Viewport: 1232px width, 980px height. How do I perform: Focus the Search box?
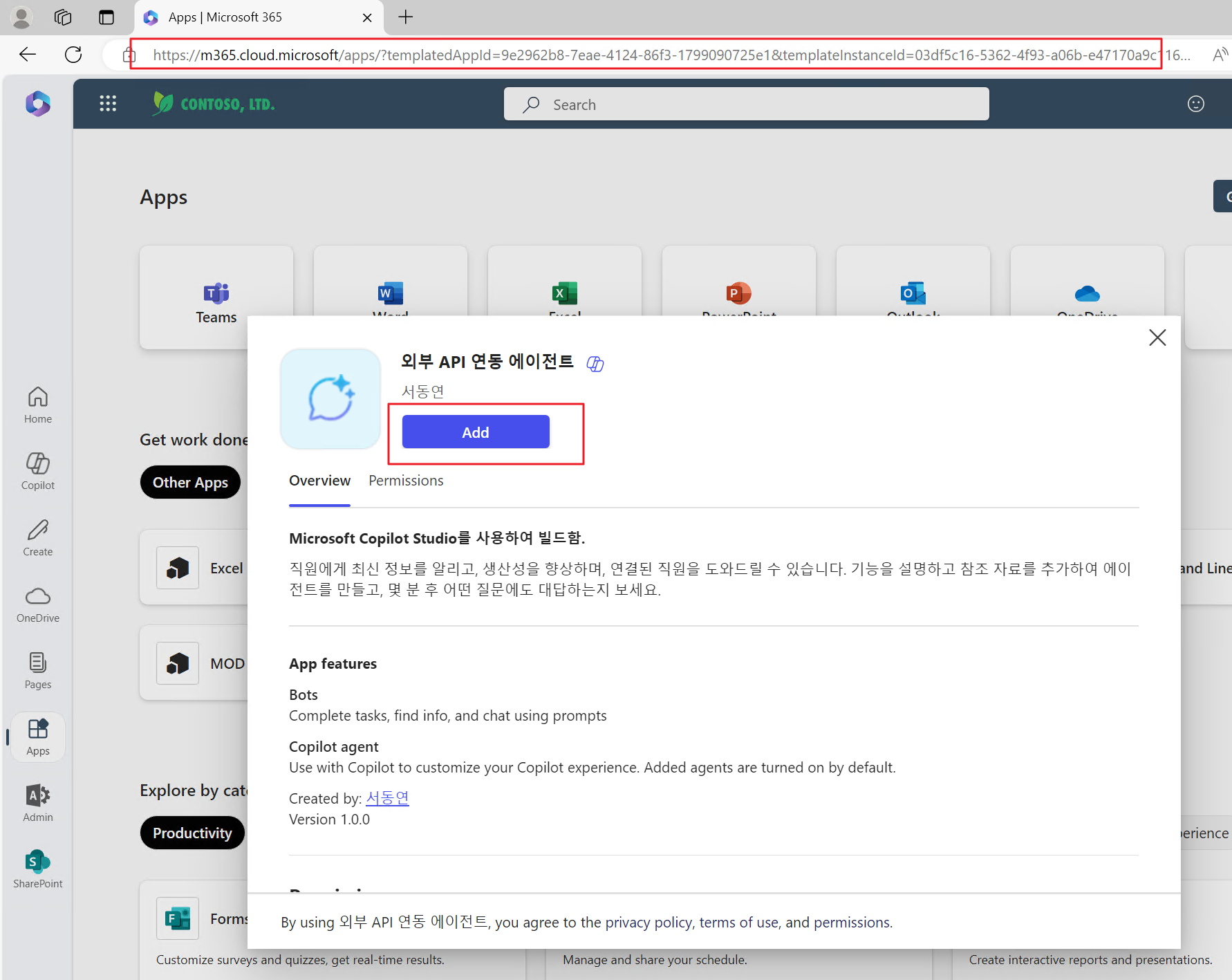(747, 104)
